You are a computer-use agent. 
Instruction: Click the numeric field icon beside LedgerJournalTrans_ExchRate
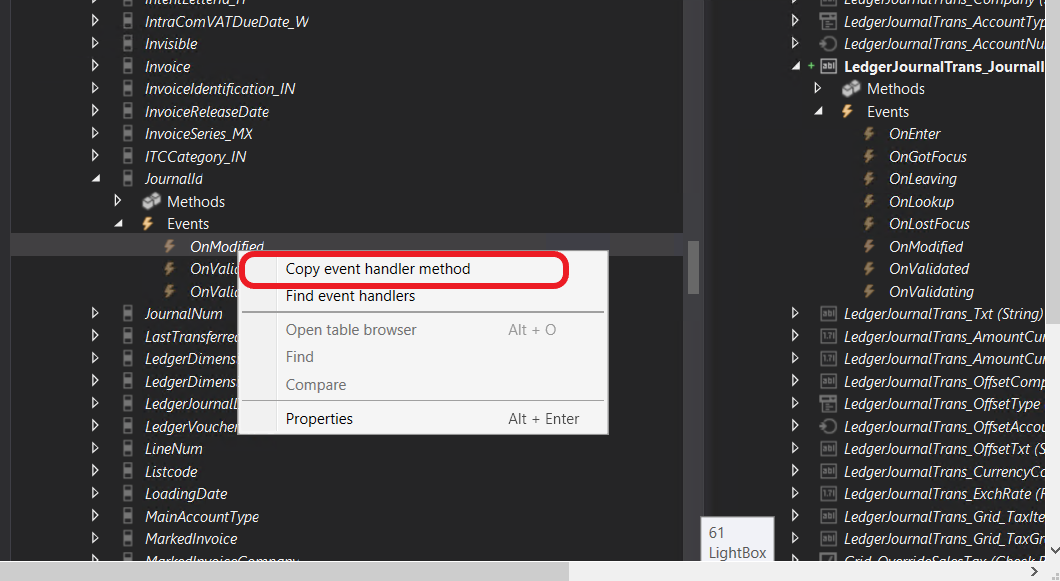click(x=827, y=493)
